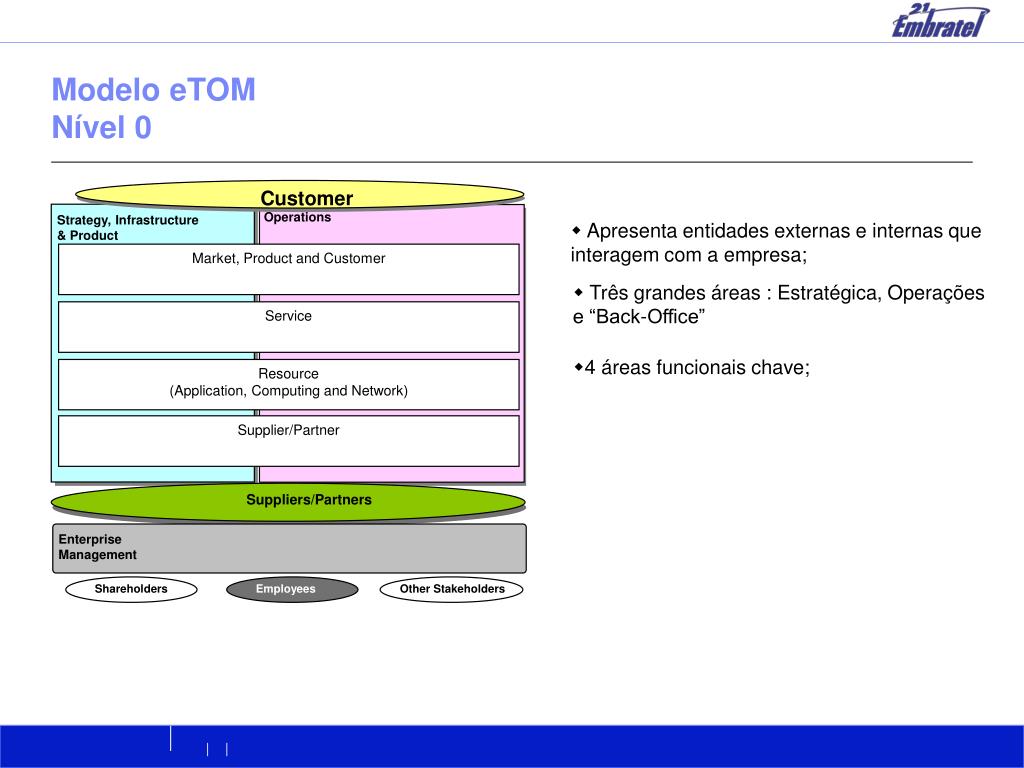This screenshot has width=1024, height=768.
Task: Click bullet 'Apresenta entidades externas e internas'
Action: click(776, 242)
